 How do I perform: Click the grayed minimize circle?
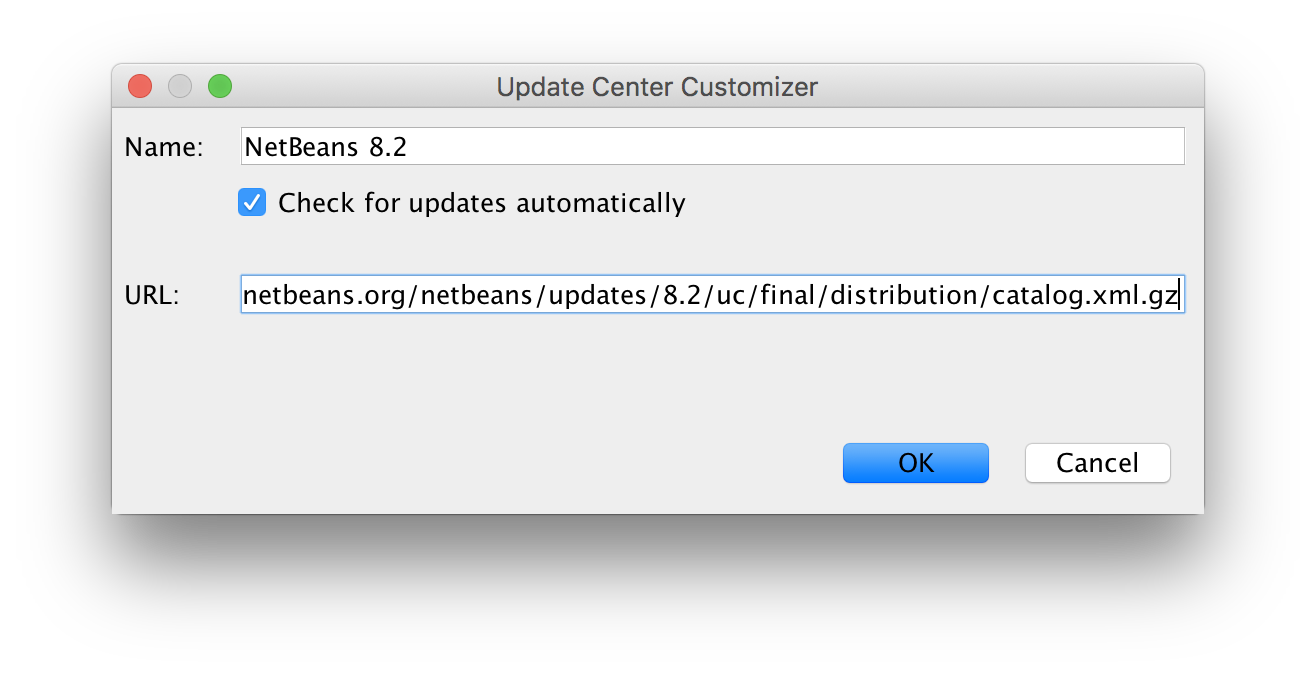click(179, 86)
